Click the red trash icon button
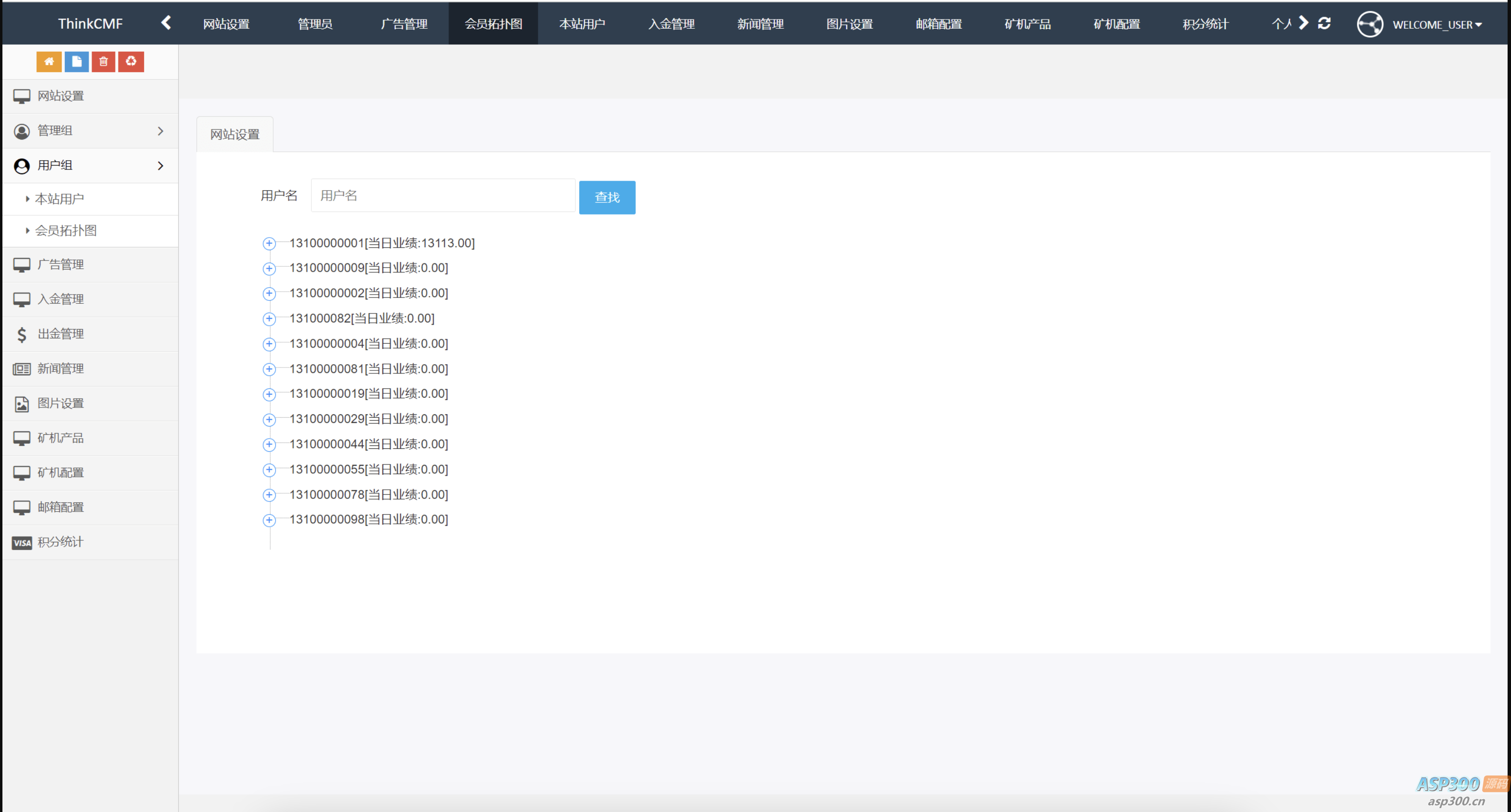The height and width of the screenshot is (812, 1511). tap(103, 61)
